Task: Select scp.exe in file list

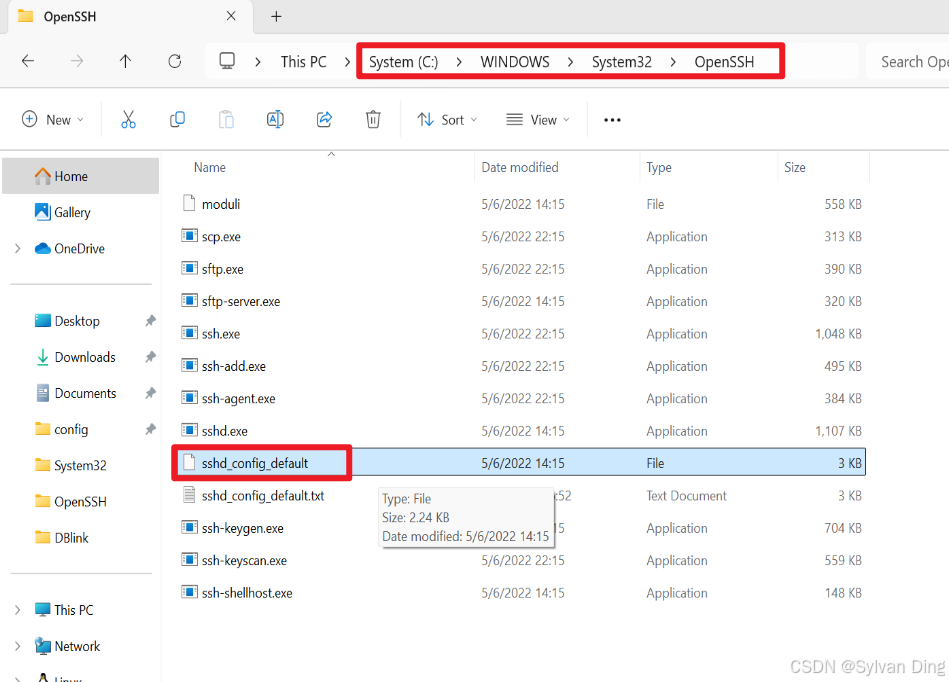Action: [x=221, y=237]
